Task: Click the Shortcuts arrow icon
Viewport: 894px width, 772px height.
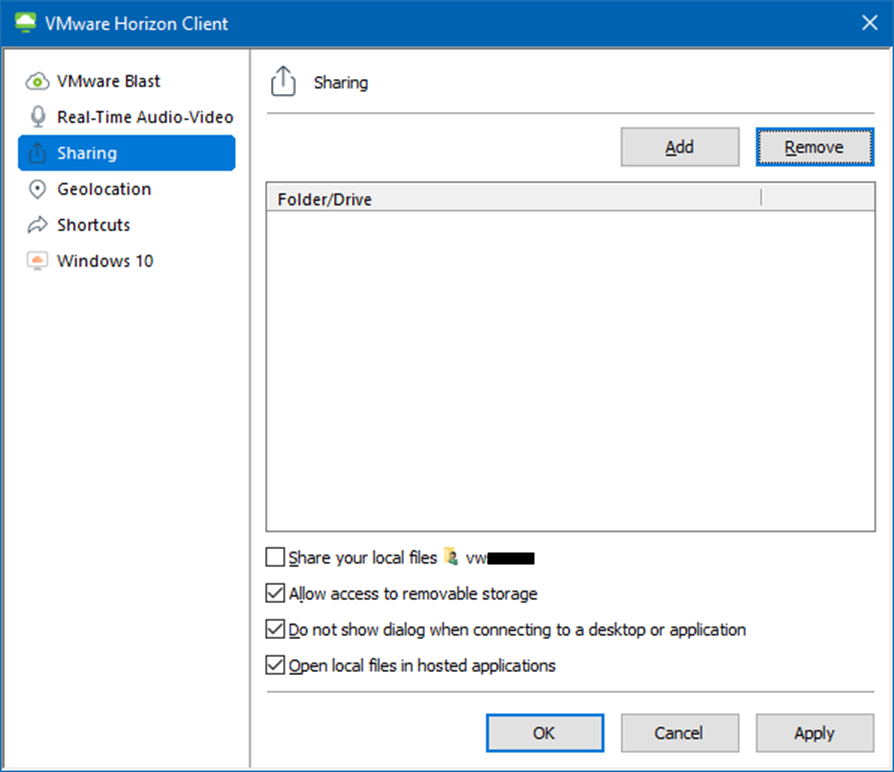Action: (x=37, y=225)
